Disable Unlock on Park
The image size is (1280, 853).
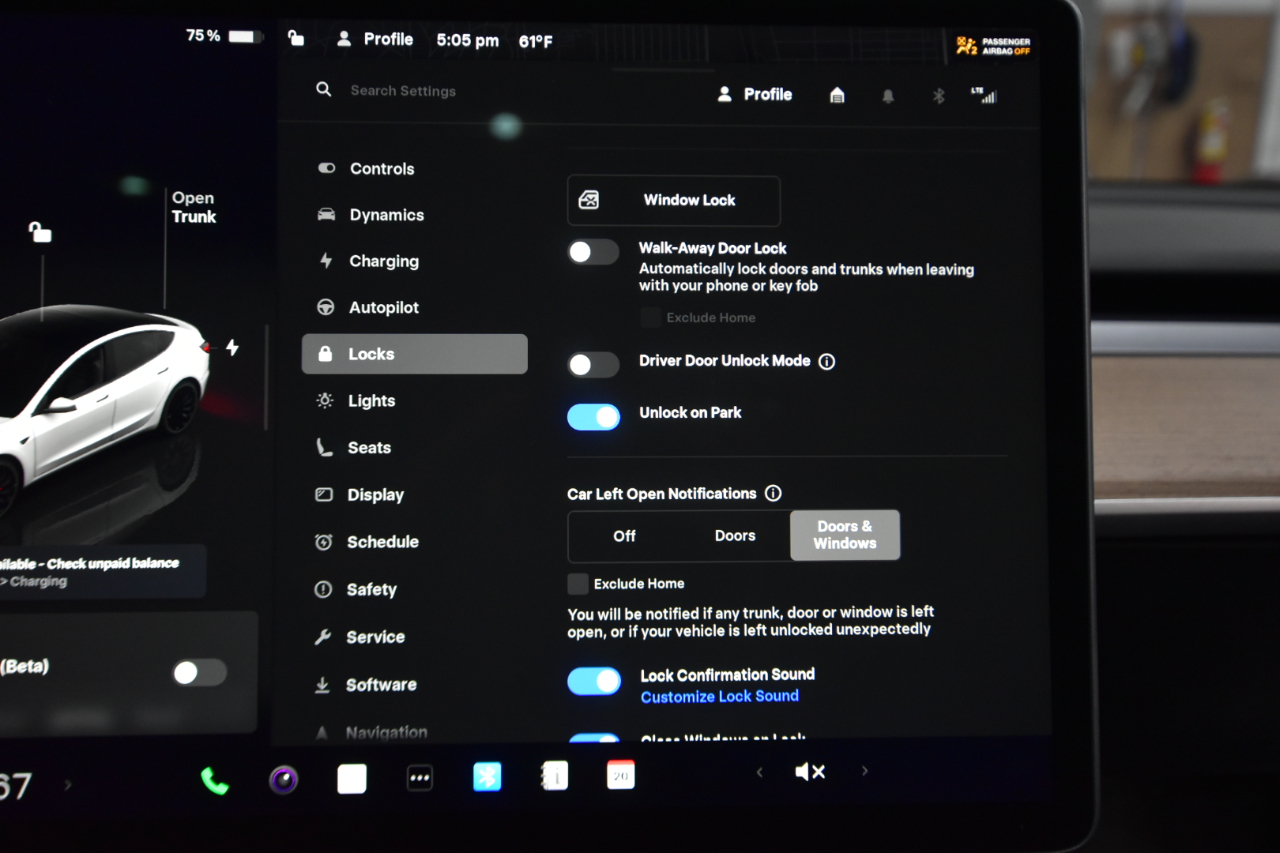click(x=593, y=417)
